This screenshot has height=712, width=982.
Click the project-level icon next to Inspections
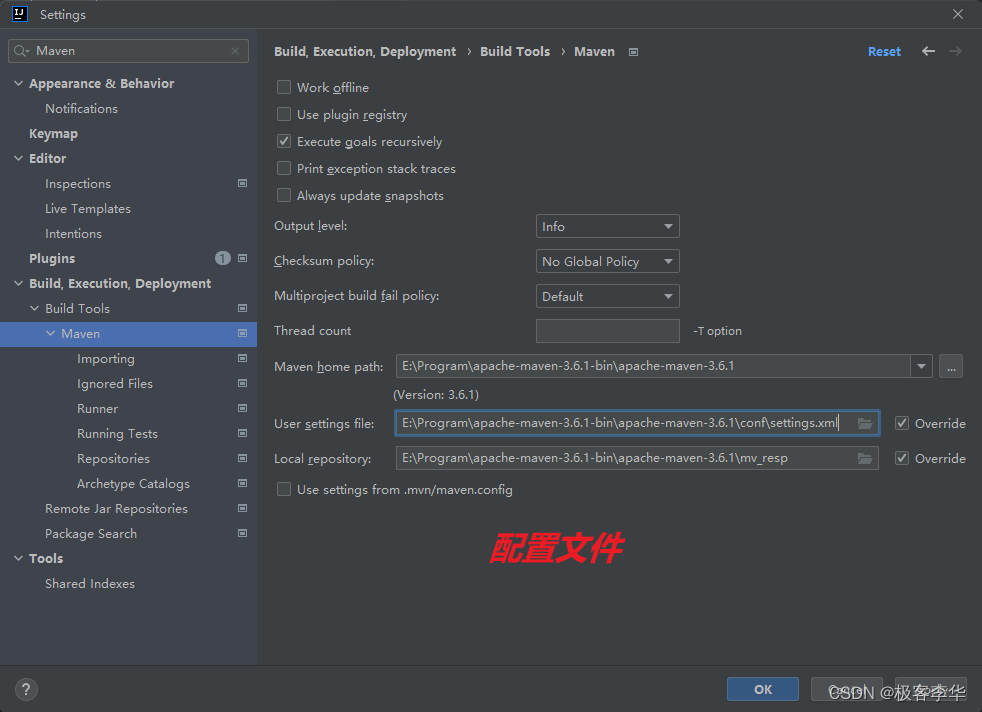(242, 183)
